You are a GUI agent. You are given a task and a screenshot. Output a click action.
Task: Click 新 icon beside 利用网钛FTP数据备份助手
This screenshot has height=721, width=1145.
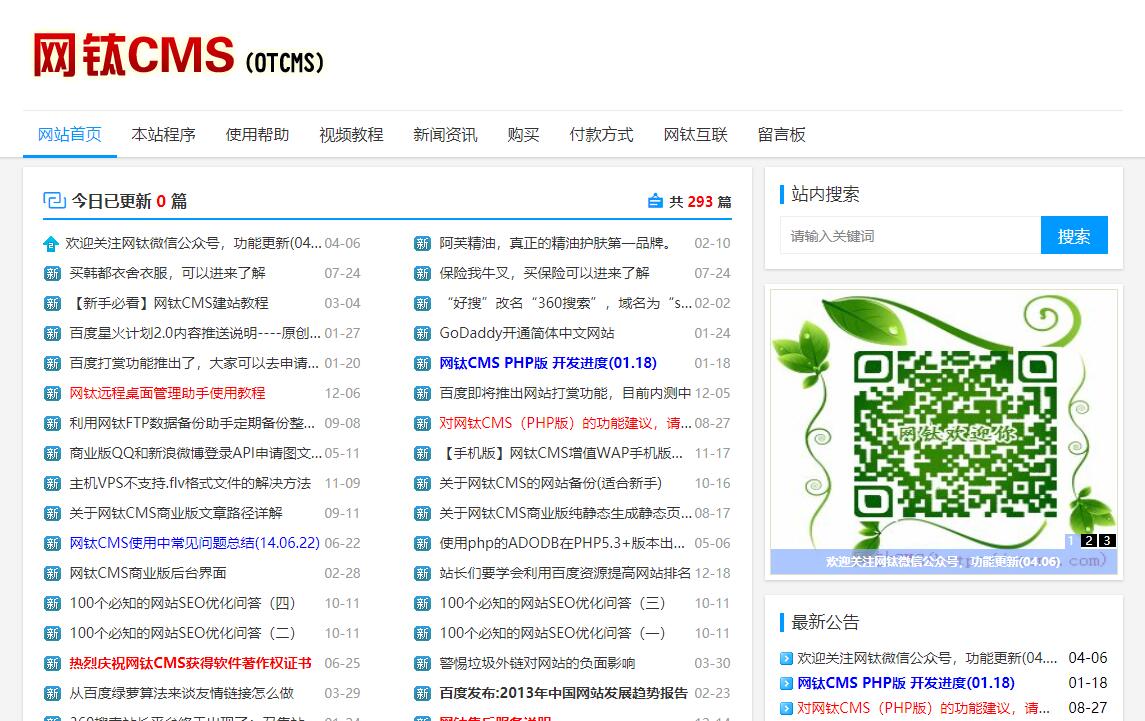52,424
